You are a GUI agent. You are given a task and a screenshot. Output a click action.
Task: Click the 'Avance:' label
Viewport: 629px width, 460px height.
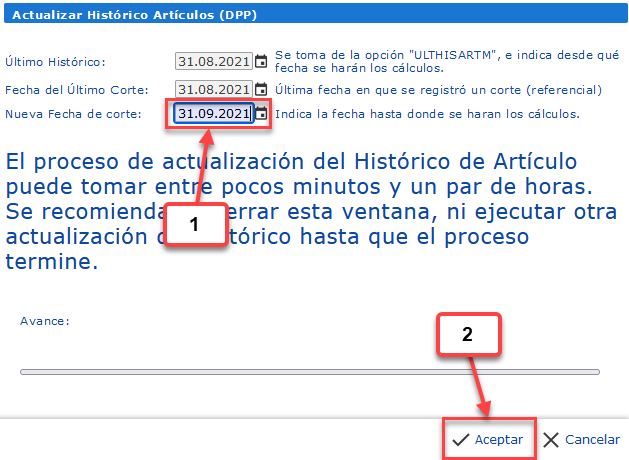[x=45, y=321]
